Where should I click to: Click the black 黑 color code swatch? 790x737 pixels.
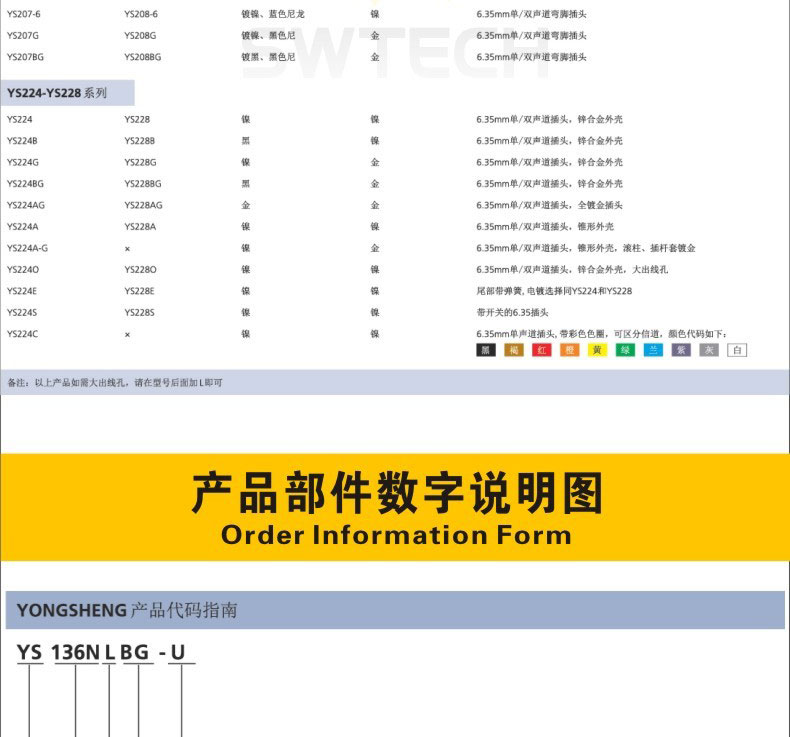(x=485, y=350)
